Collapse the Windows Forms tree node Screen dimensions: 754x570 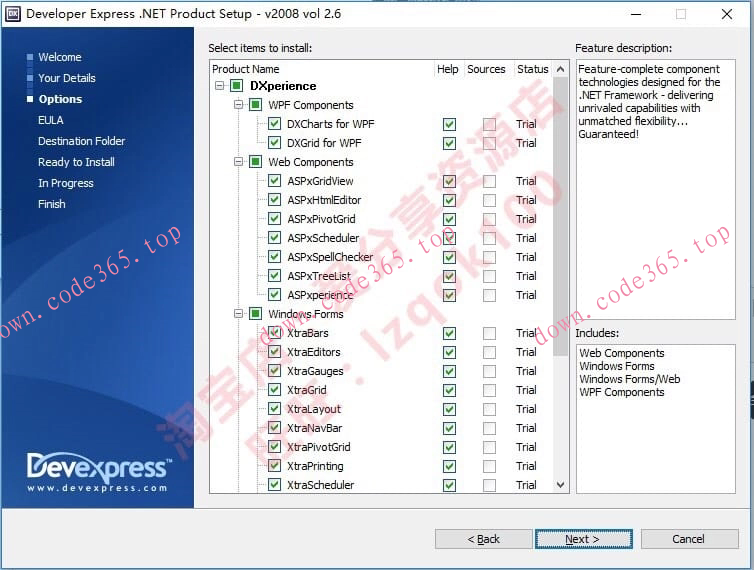[238, 313]
